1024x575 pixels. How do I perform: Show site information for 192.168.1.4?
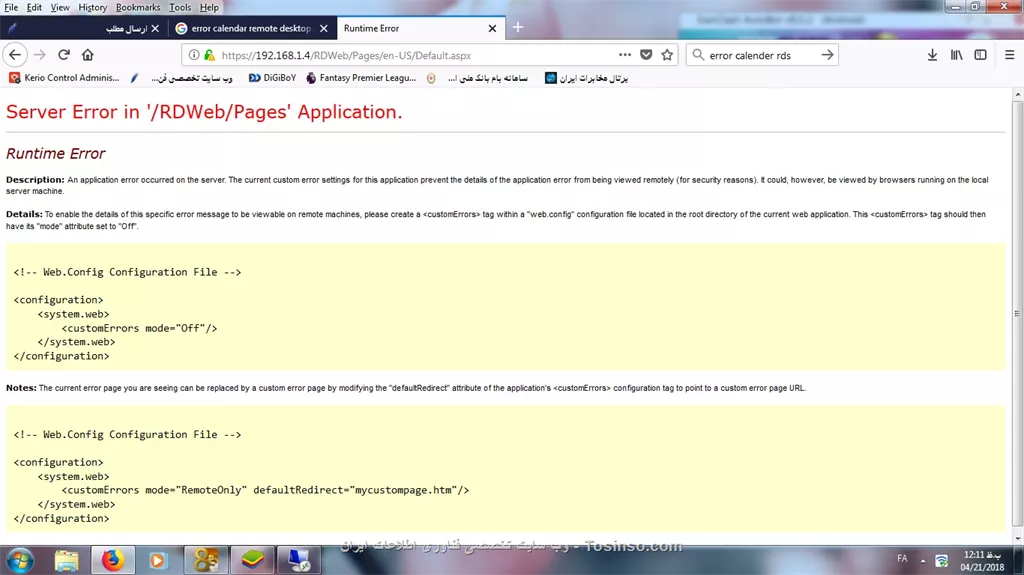(x=194, y=55)
